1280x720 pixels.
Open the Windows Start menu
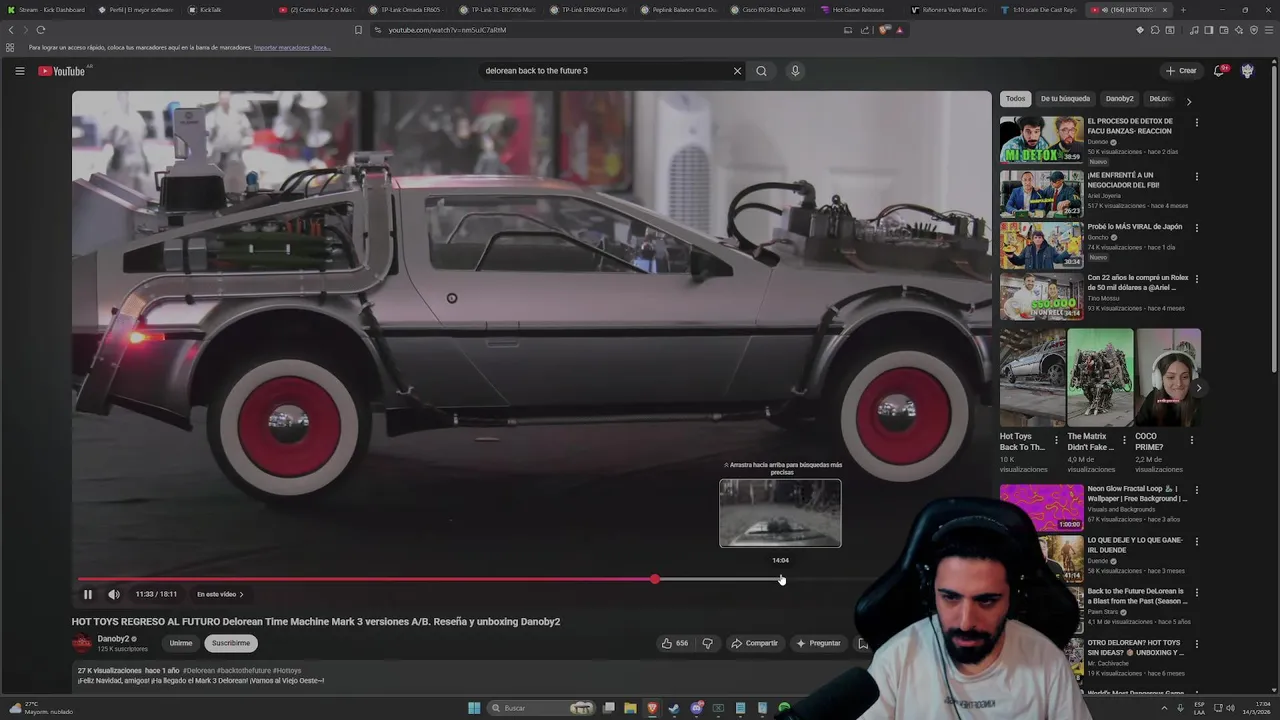click(474, 708)
